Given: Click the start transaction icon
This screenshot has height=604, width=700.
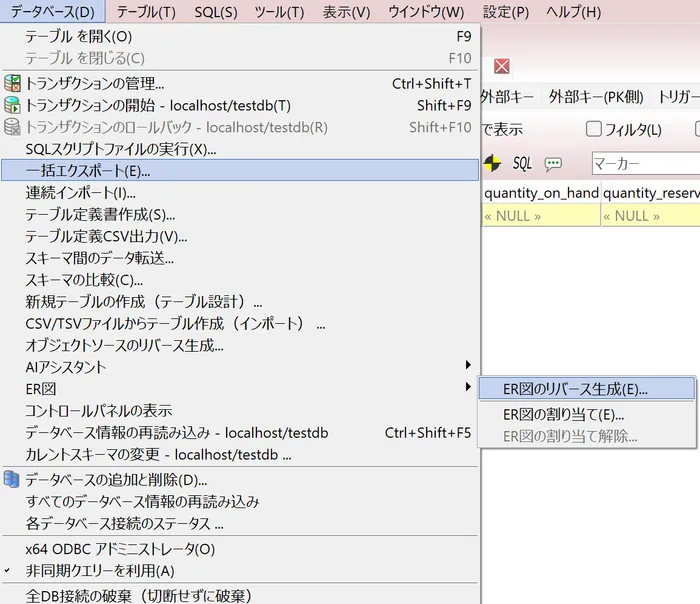Looking at the screenshot, I should 13,106.
